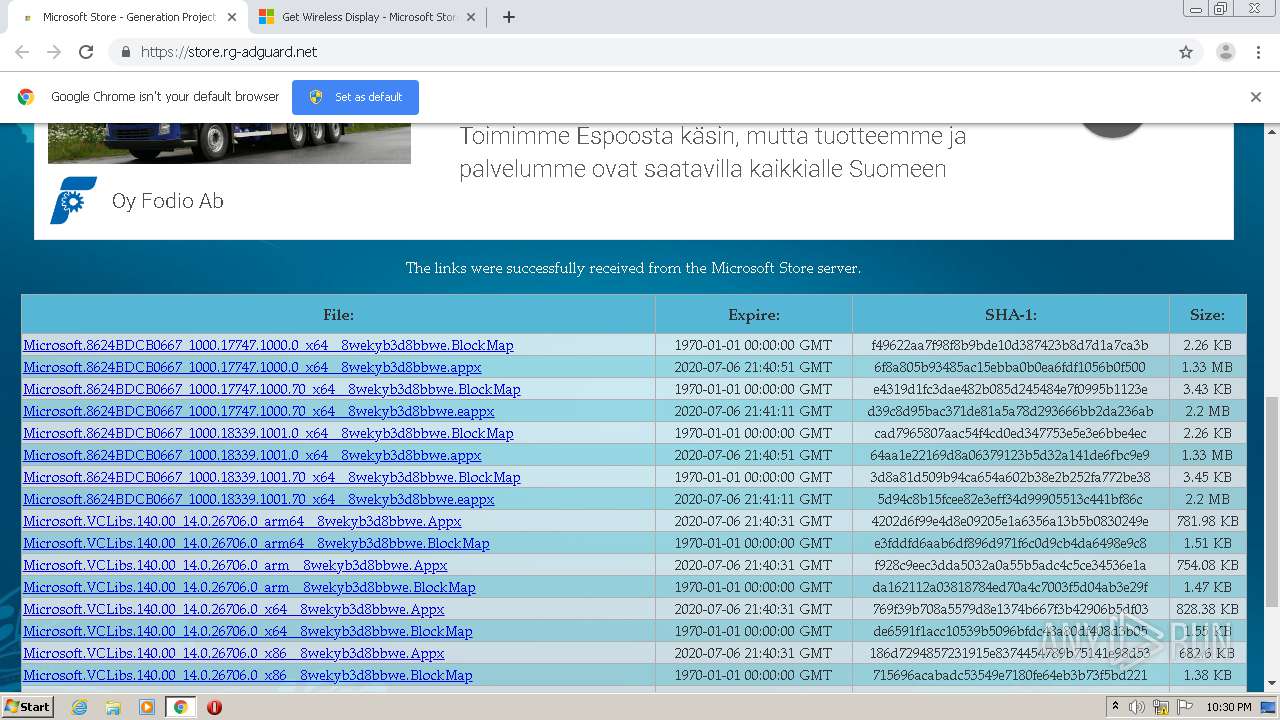The height and width of the screenshot is (720, 1280).
Task: Download VCLibs x86 Appx package
Action: pos(234,653)
